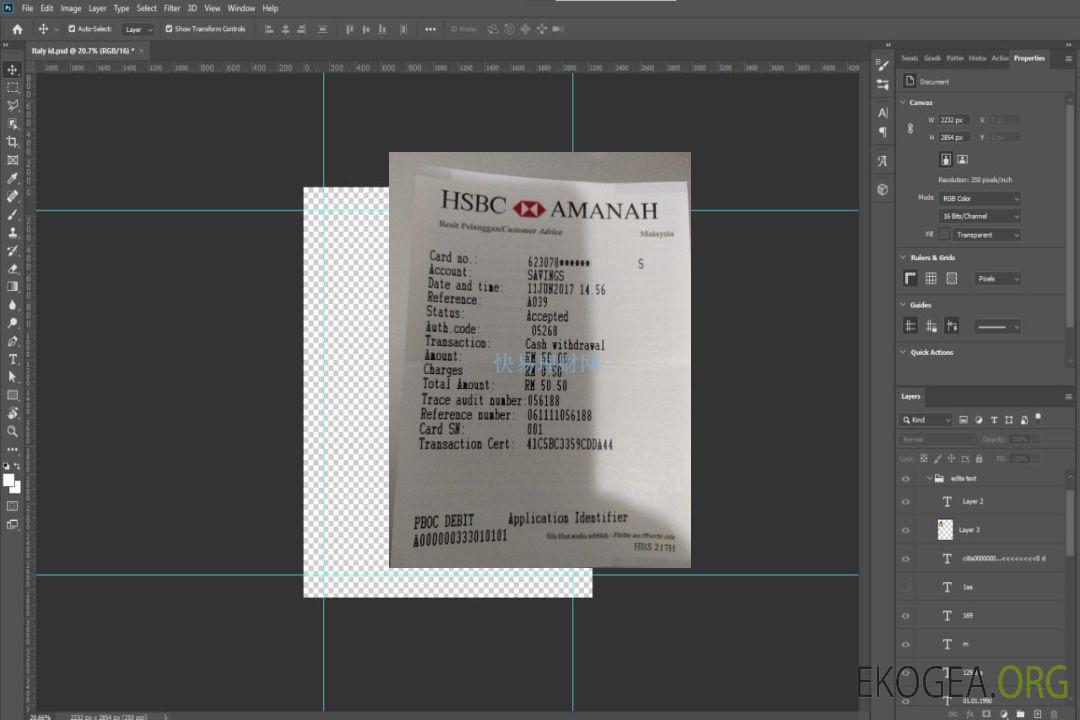Screen dimensions: 1080x720
Task: Select the Crop tool in the toolbar
Action: 13,142
